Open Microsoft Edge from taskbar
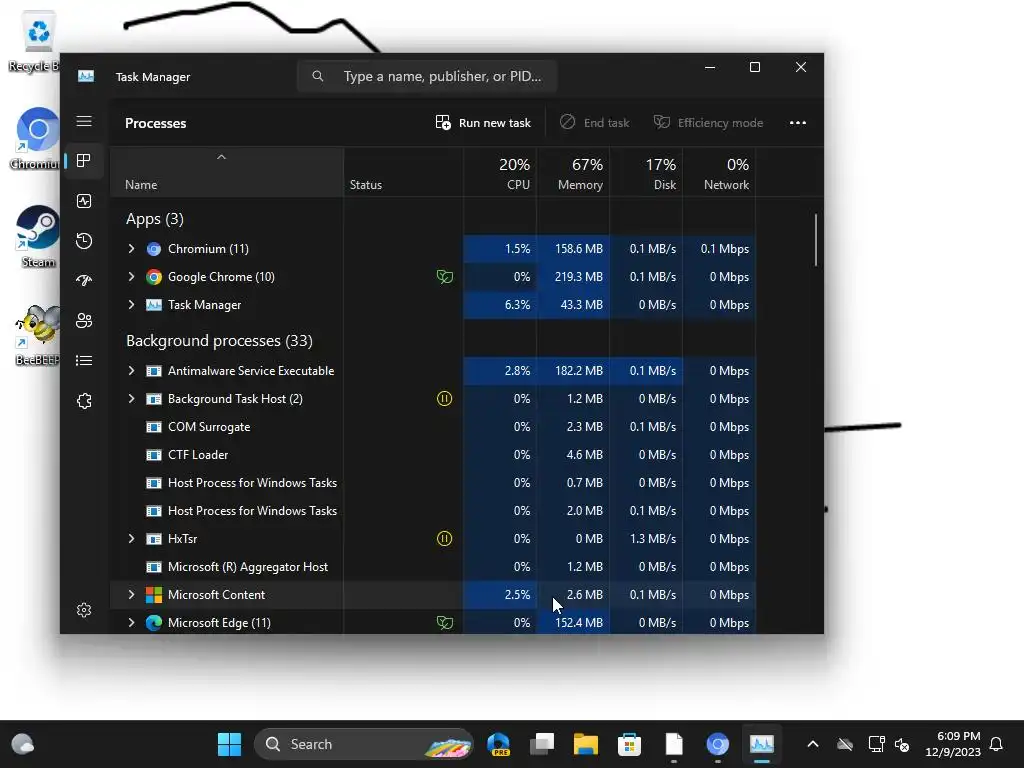This screenshot has height=768, width=1024. click(x=498, y=744)
